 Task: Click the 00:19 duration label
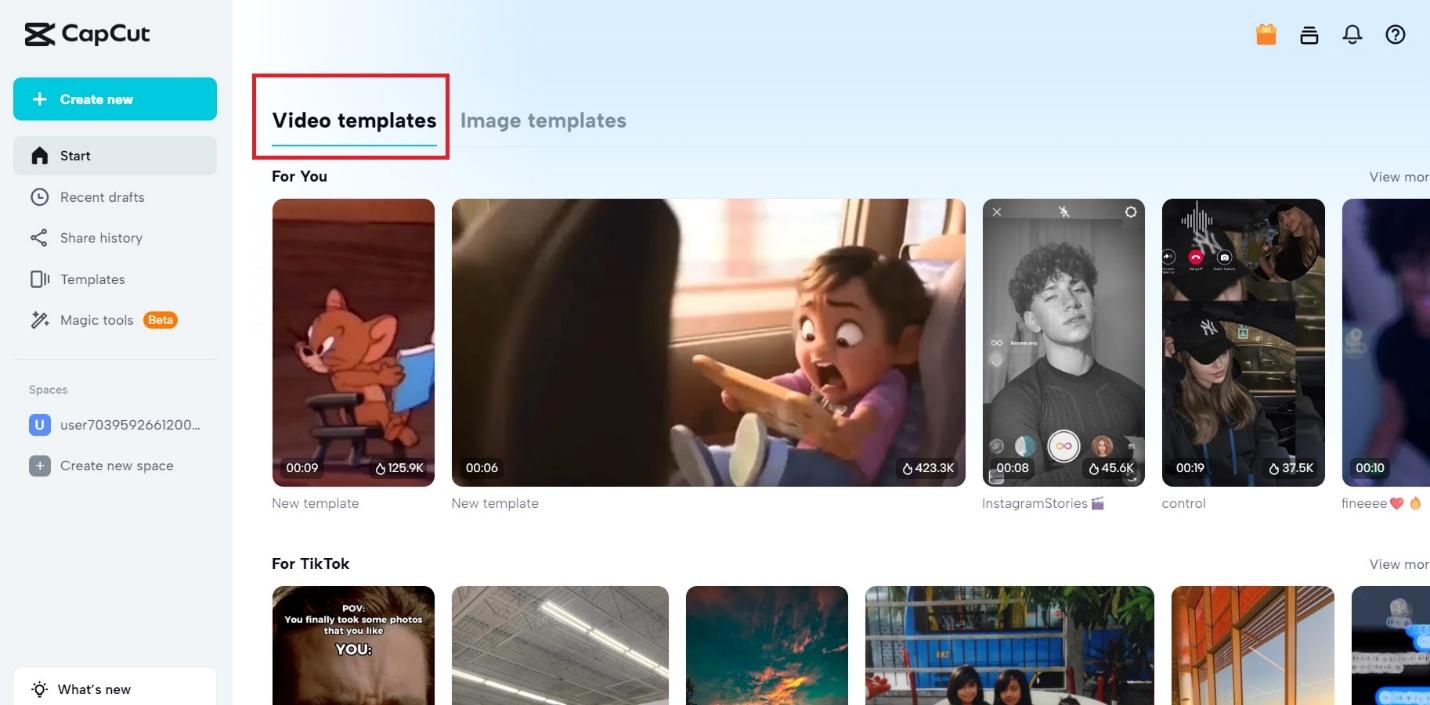[x=1190, y=467]
